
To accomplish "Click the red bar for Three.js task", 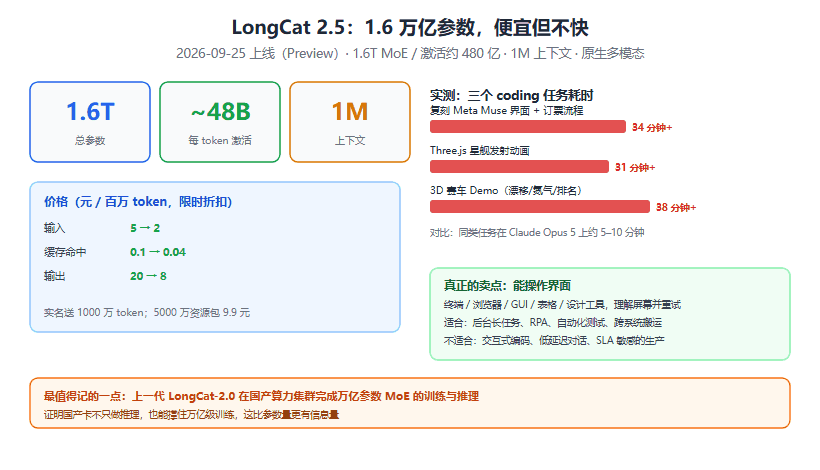I will (519, 166).
